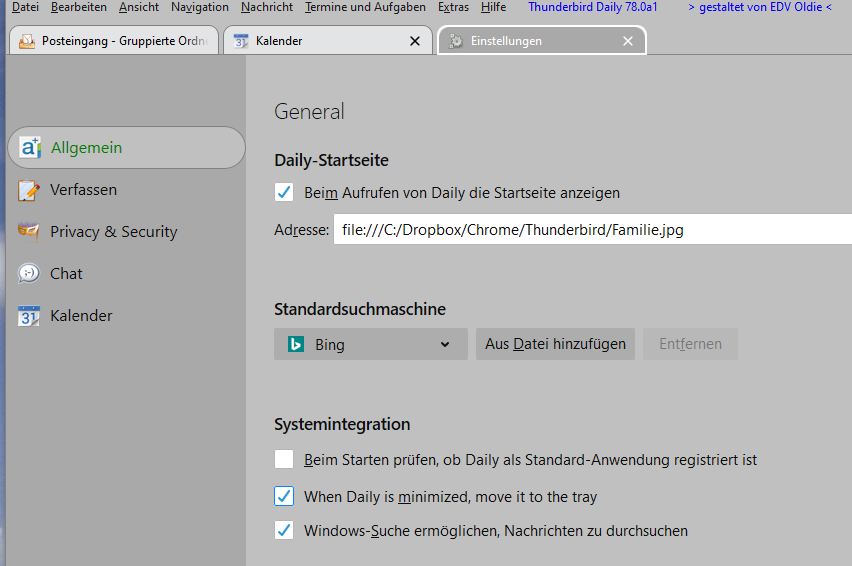Disable Windows-Suche message search checkbox
This screenshot has width=852, height=566.
pos(284,531)
